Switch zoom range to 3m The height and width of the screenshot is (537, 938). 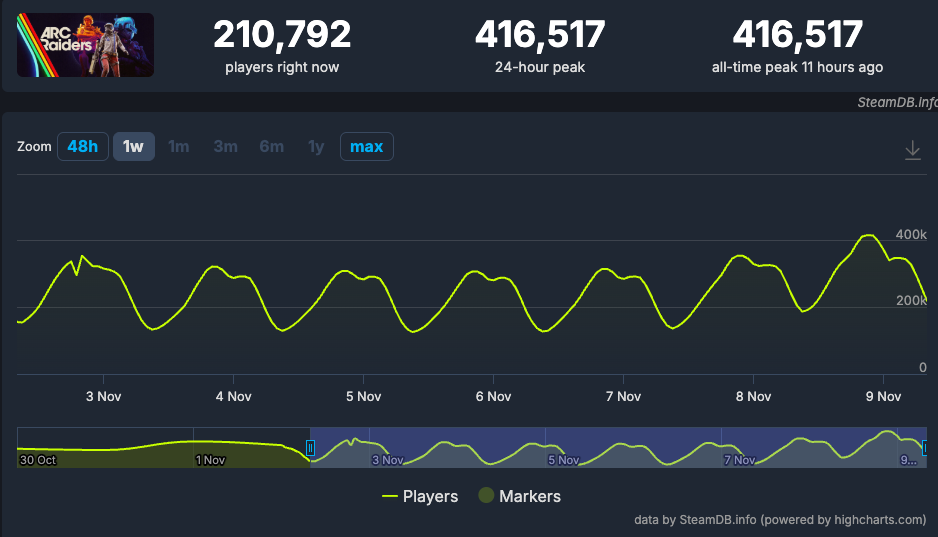(x=225, y=147)
